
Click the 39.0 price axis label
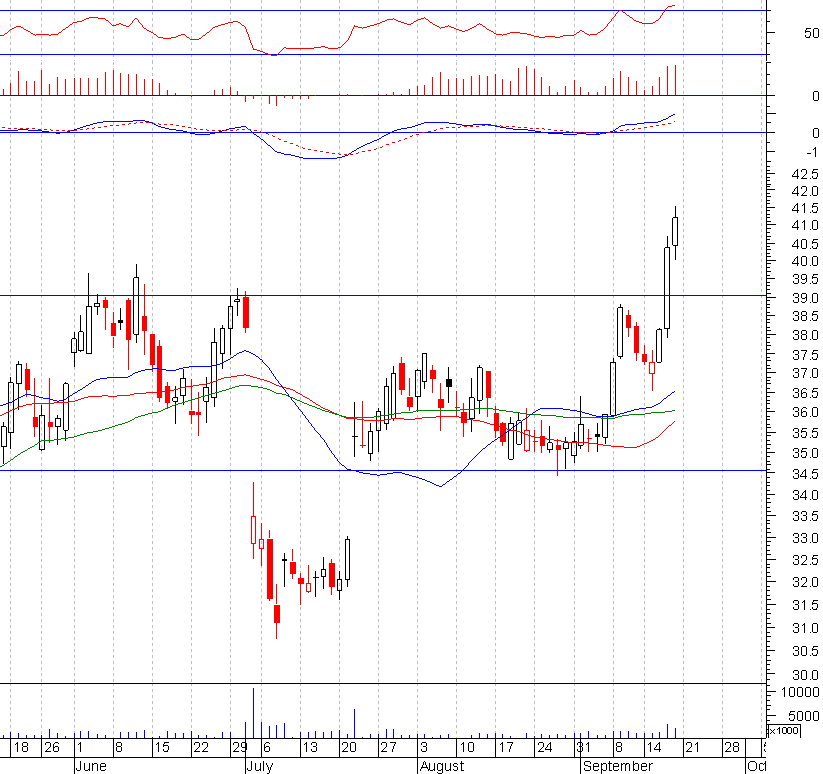(805, 298)
